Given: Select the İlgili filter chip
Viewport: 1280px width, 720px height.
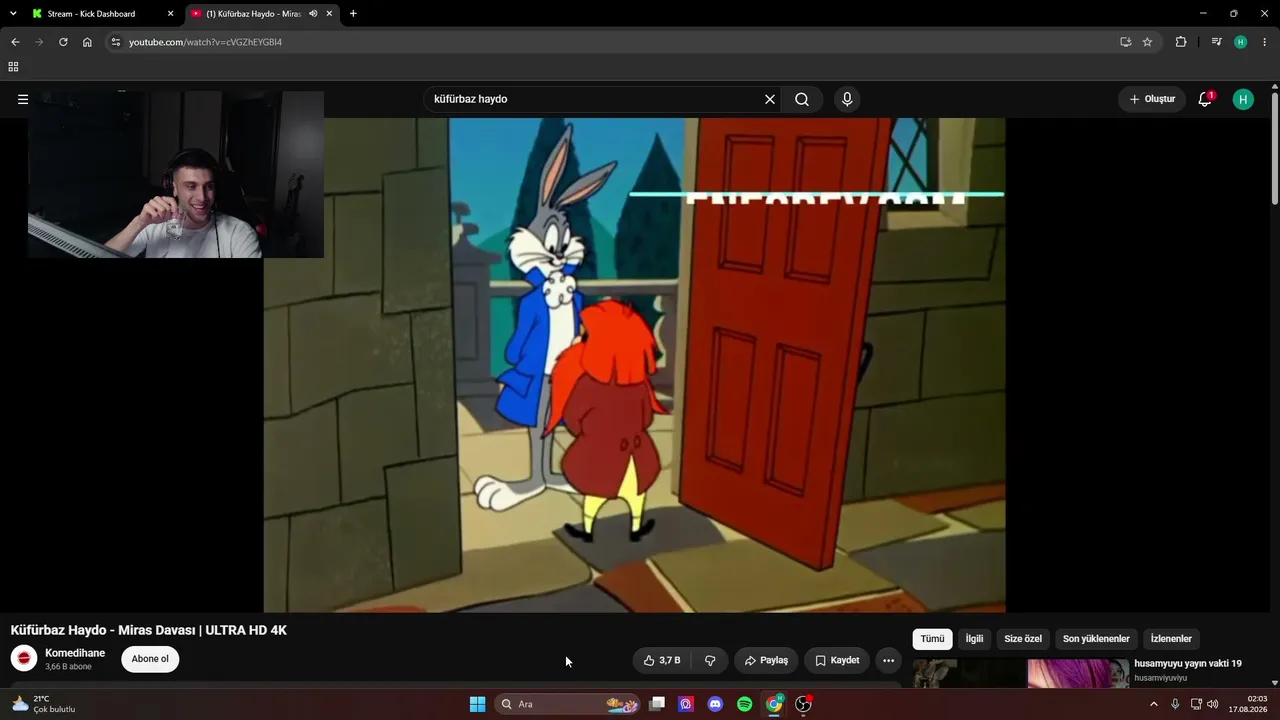Looking at the screenshot, I should pyautogui.click(x=974, y=639).
